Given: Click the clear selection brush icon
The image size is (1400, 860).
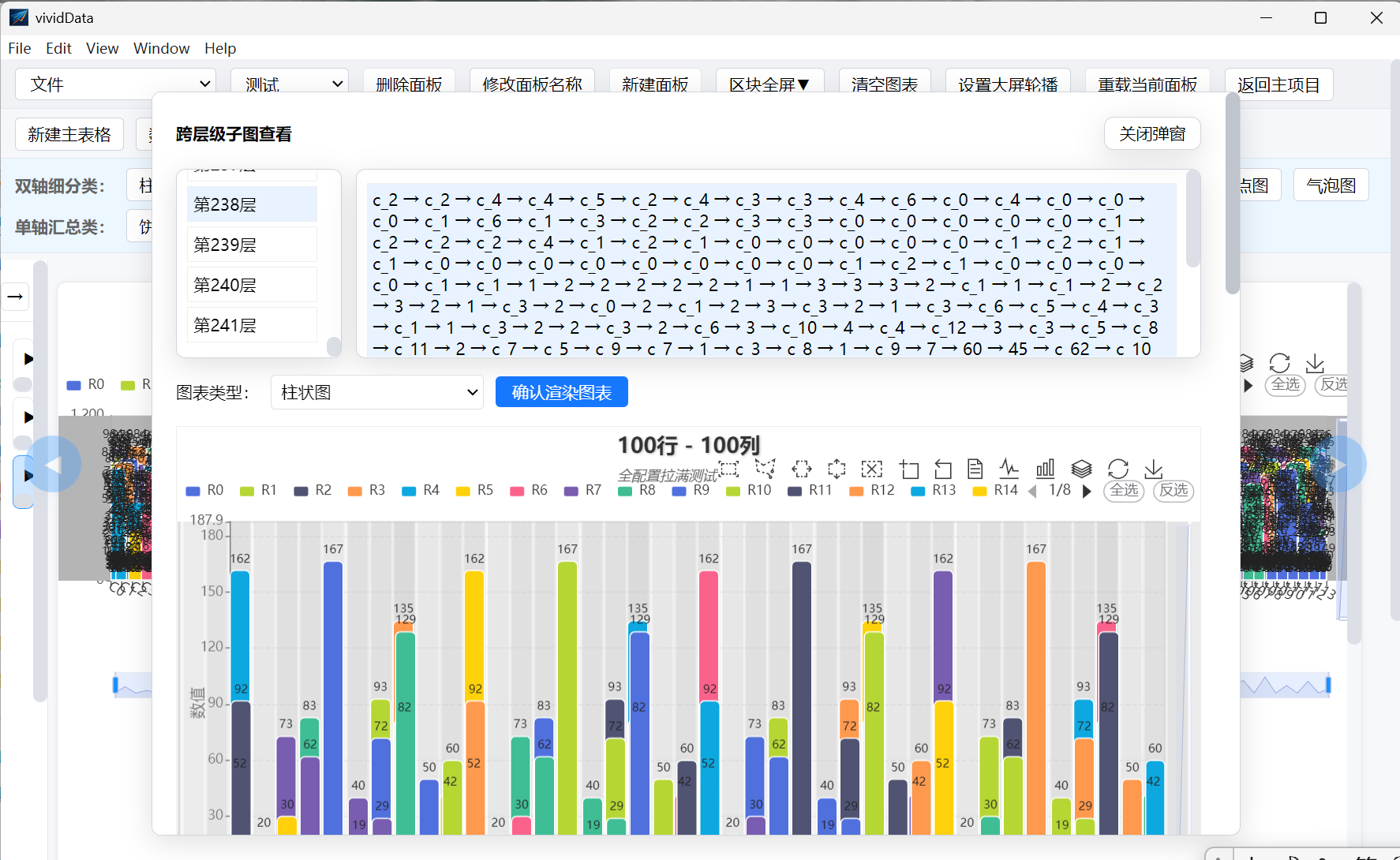Looking at the screenshot, I should 871,469.
